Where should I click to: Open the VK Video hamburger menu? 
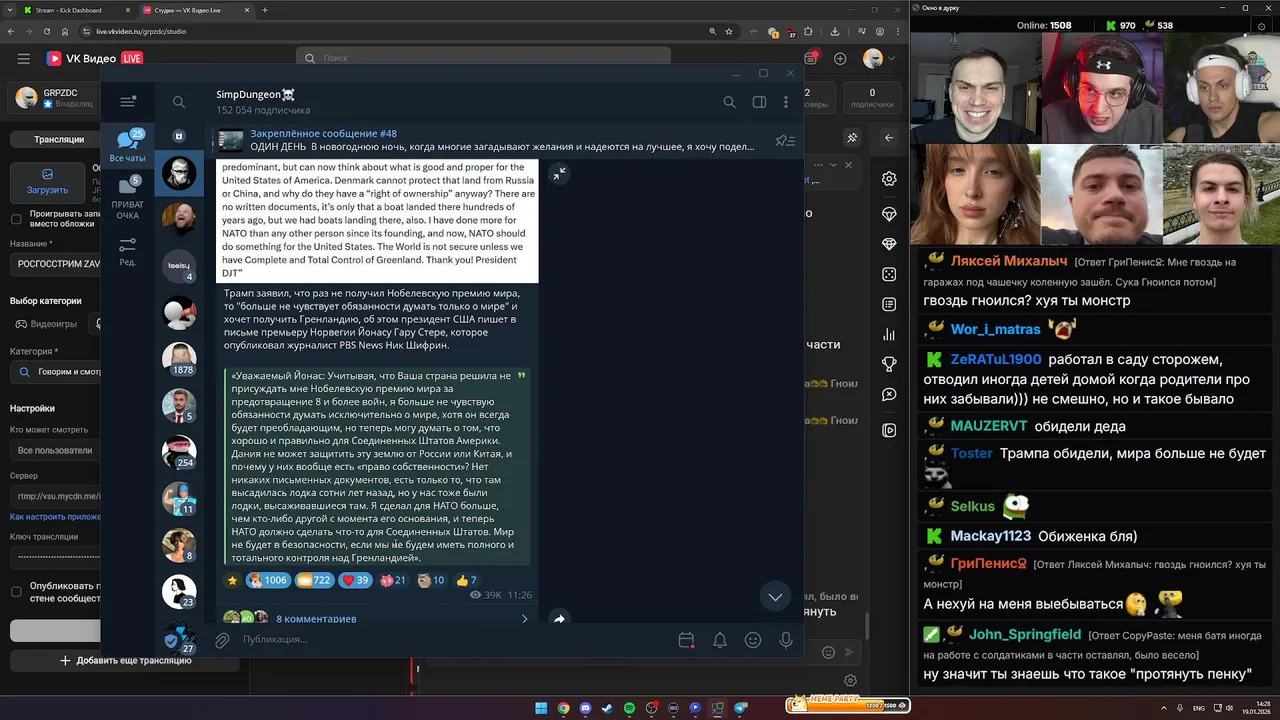(x=23, y=58)
